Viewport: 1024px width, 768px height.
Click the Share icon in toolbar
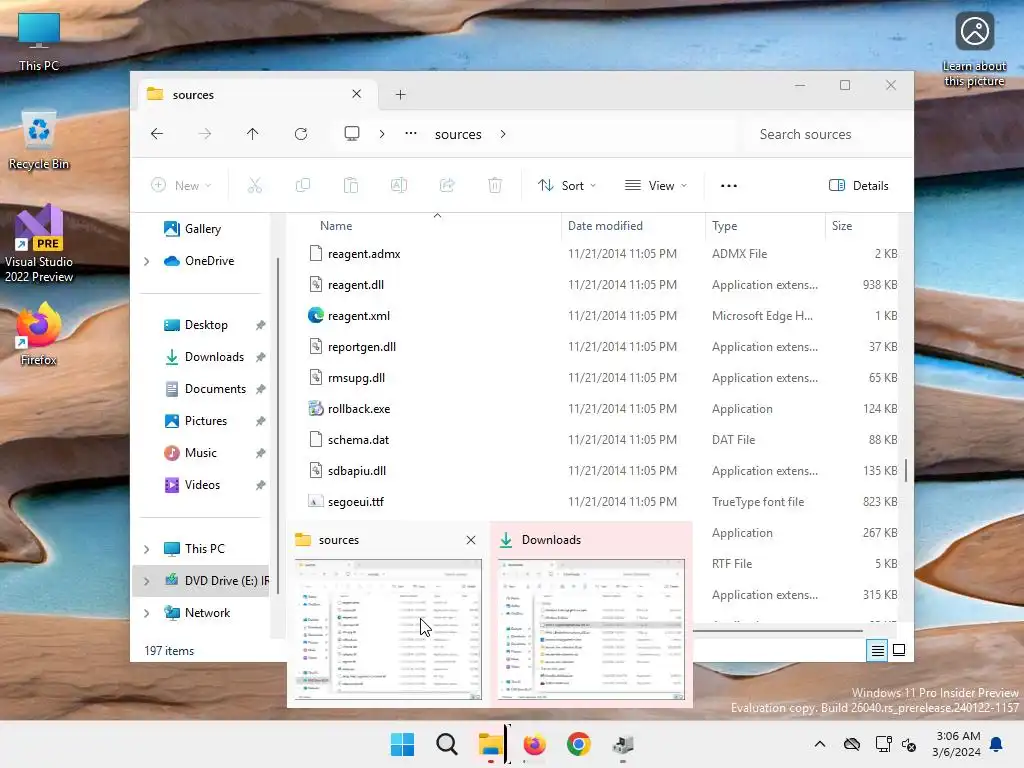click(x=447, y=185)
